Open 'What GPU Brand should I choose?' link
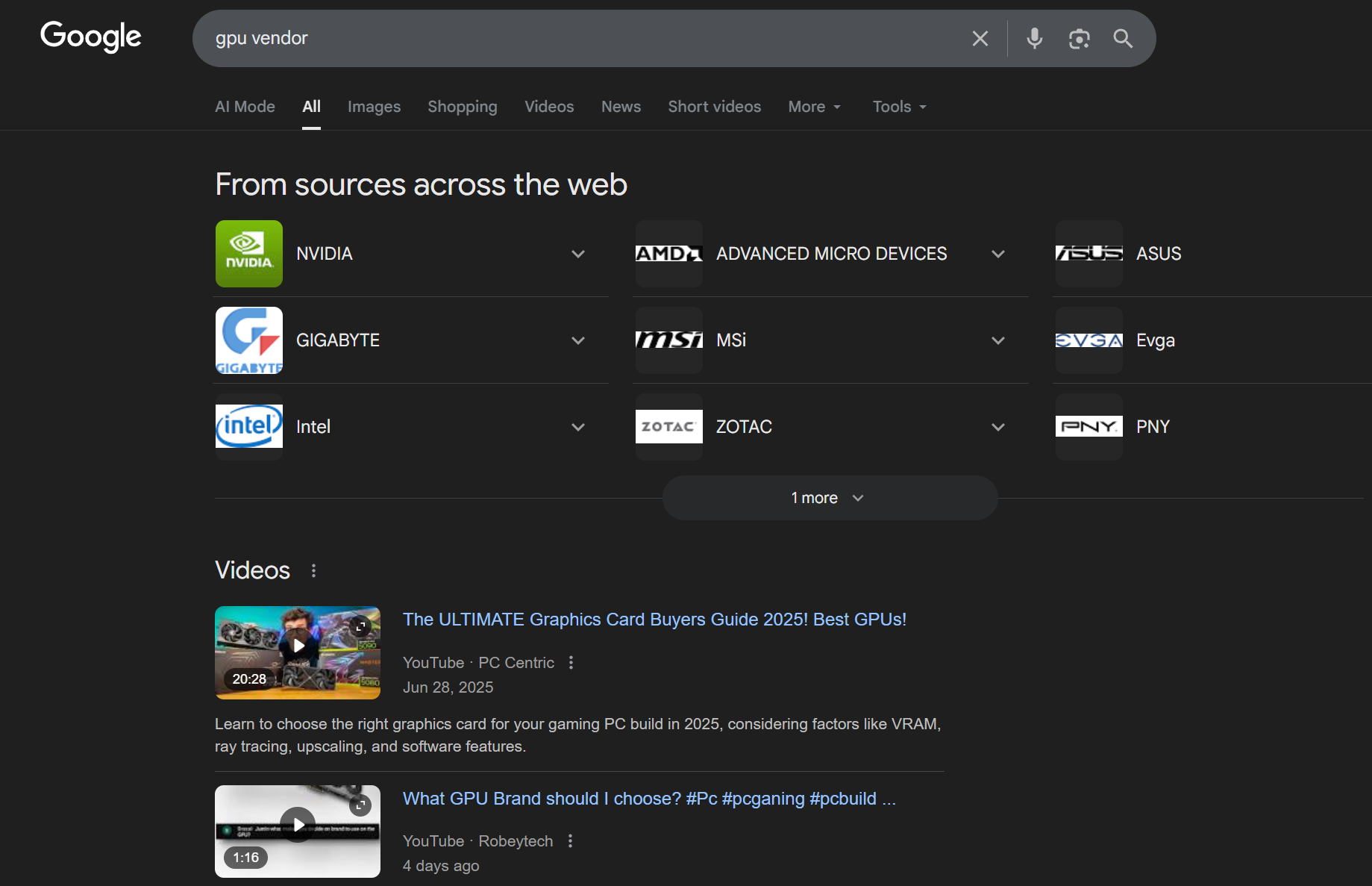The width and height of the screenshot is (1372, 886). (649, 799)
